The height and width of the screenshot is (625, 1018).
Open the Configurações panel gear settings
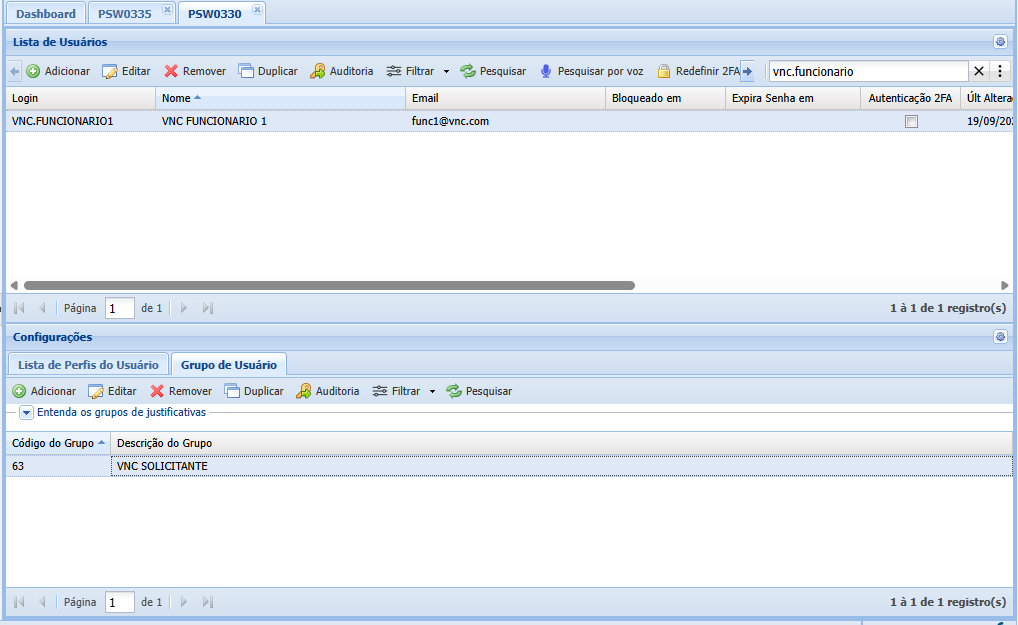coord(1000,337)
